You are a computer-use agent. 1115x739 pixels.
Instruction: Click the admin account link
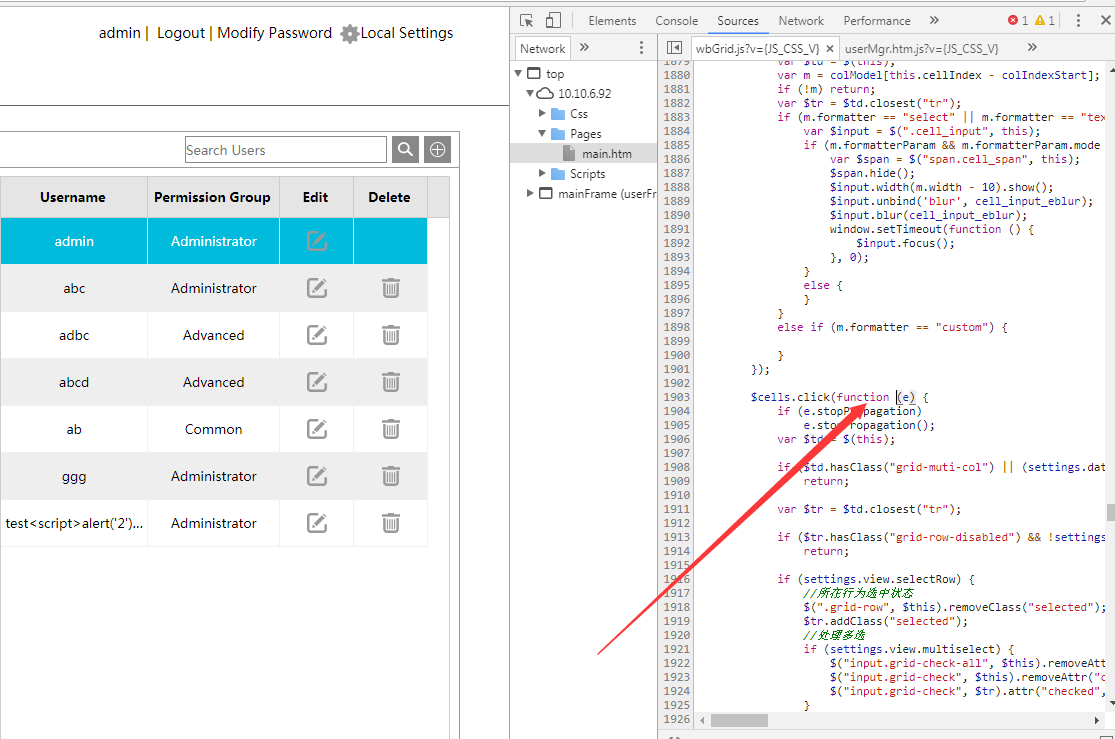click(x=119, y=33)
